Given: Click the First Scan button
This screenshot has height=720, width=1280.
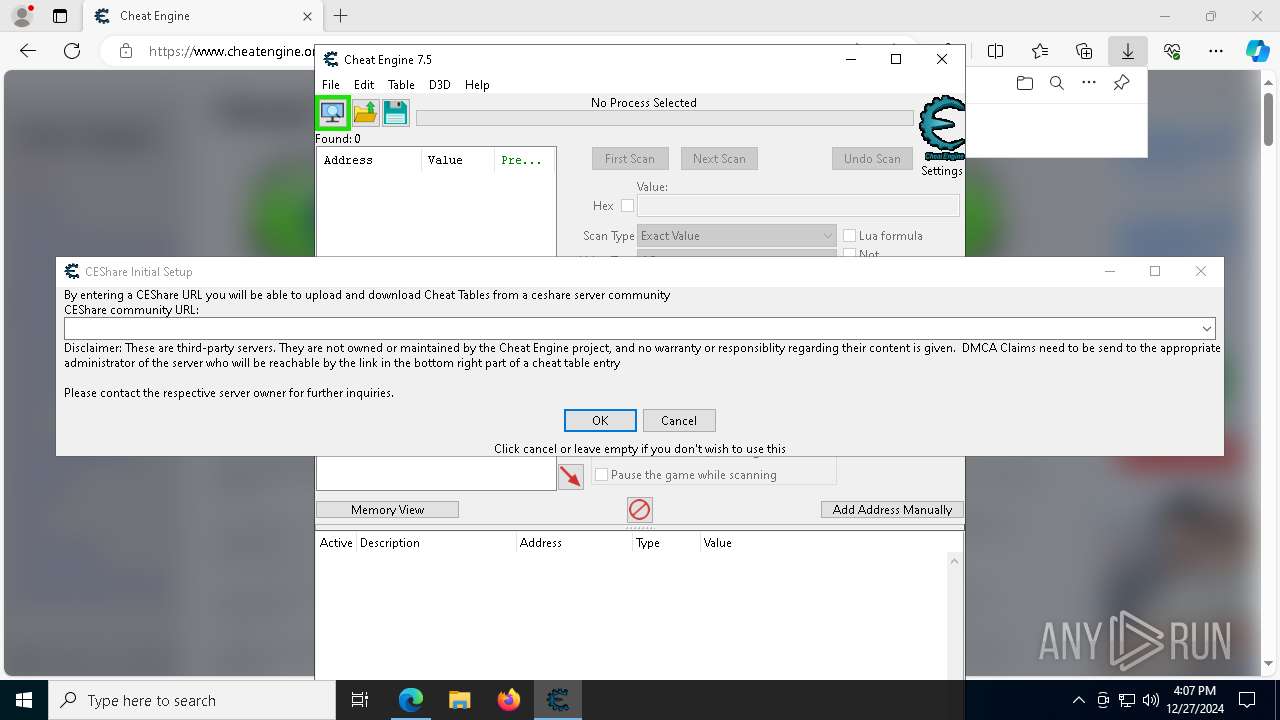Looking at the screenshot, I should [x=630, y=159].
